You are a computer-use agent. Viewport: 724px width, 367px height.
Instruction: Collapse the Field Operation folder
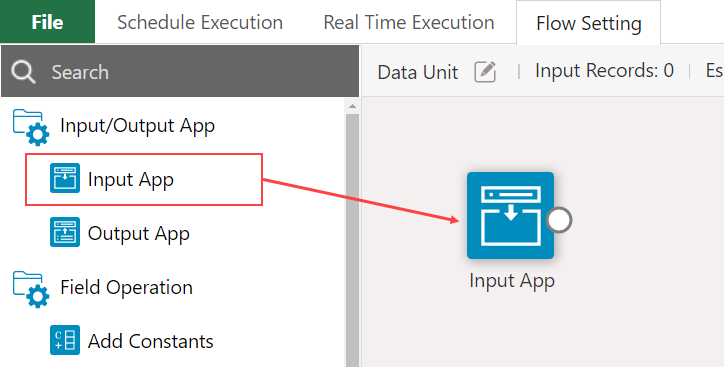30,289
